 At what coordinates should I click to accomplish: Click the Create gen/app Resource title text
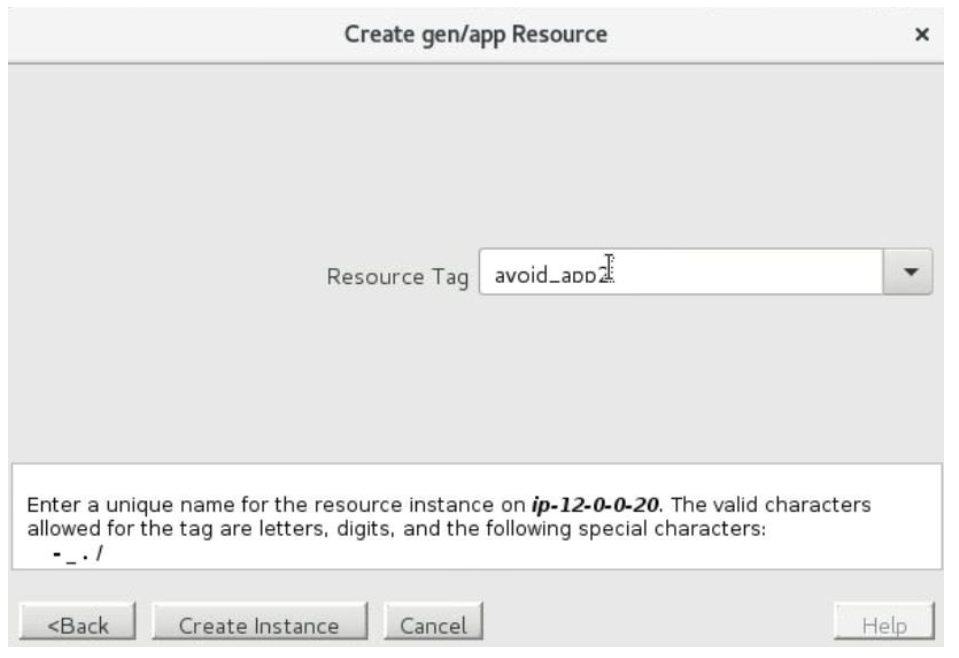click(x=475, y=34)
